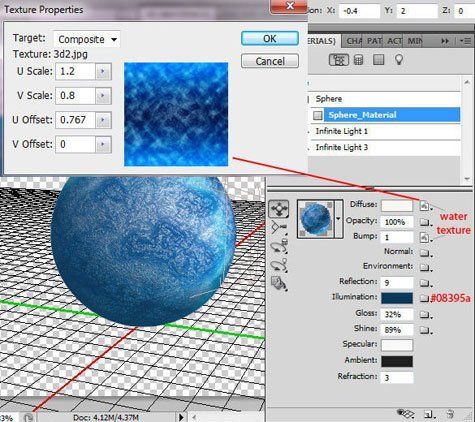Viewport: 475px width, 422px height.
Task: Click the Gloss field showing 32%
Action: click(x=397, y=314)
